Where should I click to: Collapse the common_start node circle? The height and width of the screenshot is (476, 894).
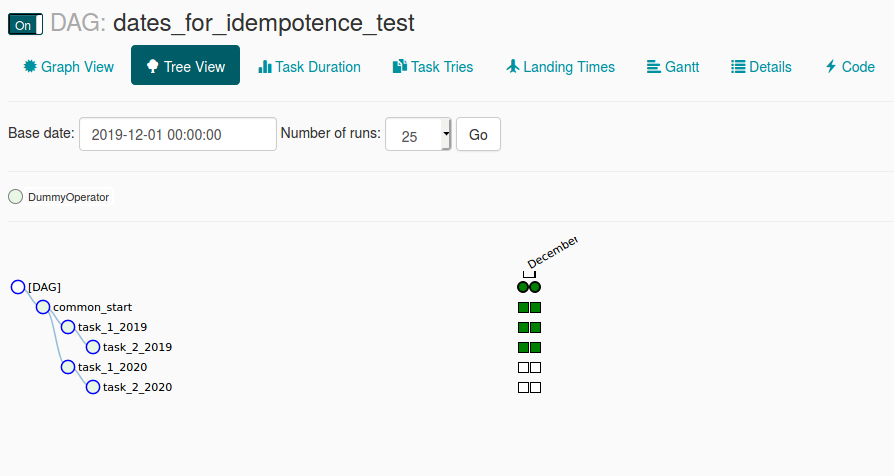[43, 307]
